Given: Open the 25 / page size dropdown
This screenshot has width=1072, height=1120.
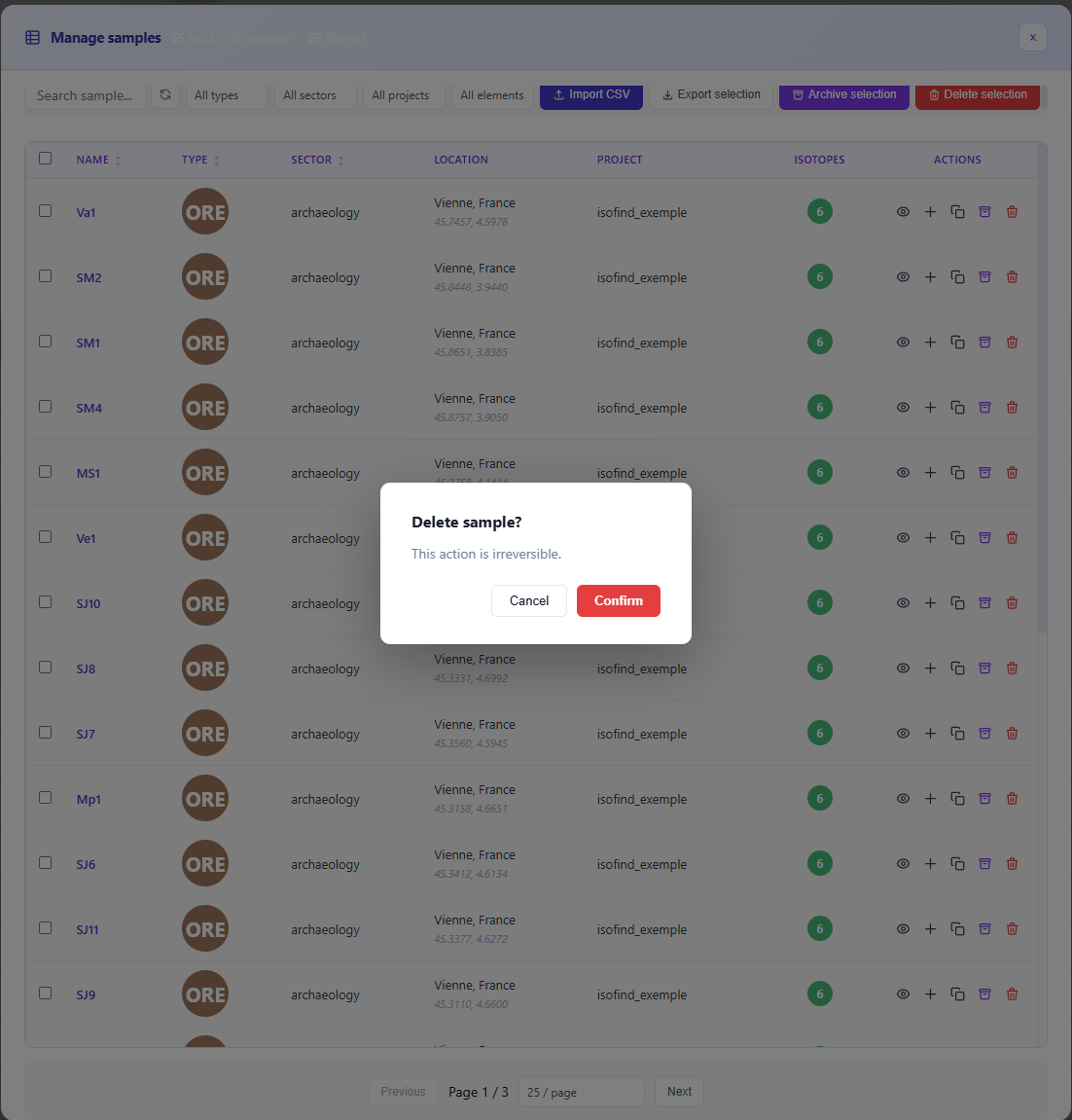Looking at the screenshot, I should (x=581, y=1092).
